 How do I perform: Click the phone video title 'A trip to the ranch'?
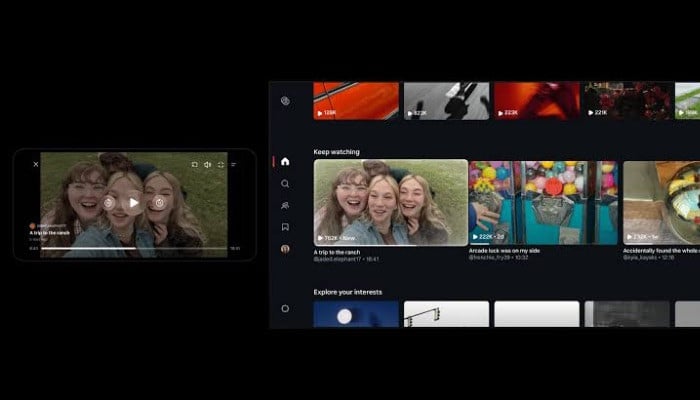pos(50,233)
